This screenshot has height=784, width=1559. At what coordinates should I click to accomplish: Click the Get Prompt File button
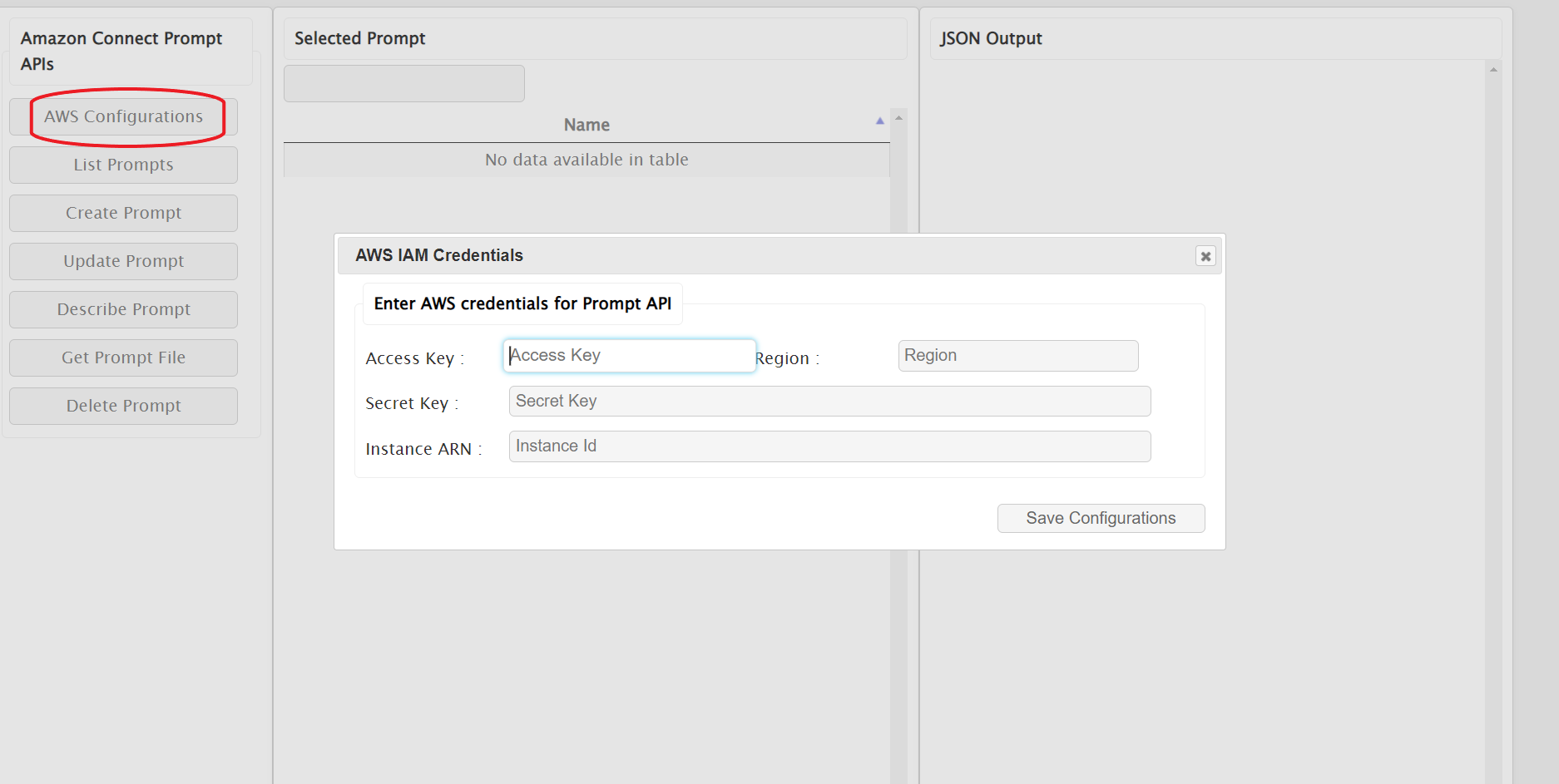pos(123,357)
